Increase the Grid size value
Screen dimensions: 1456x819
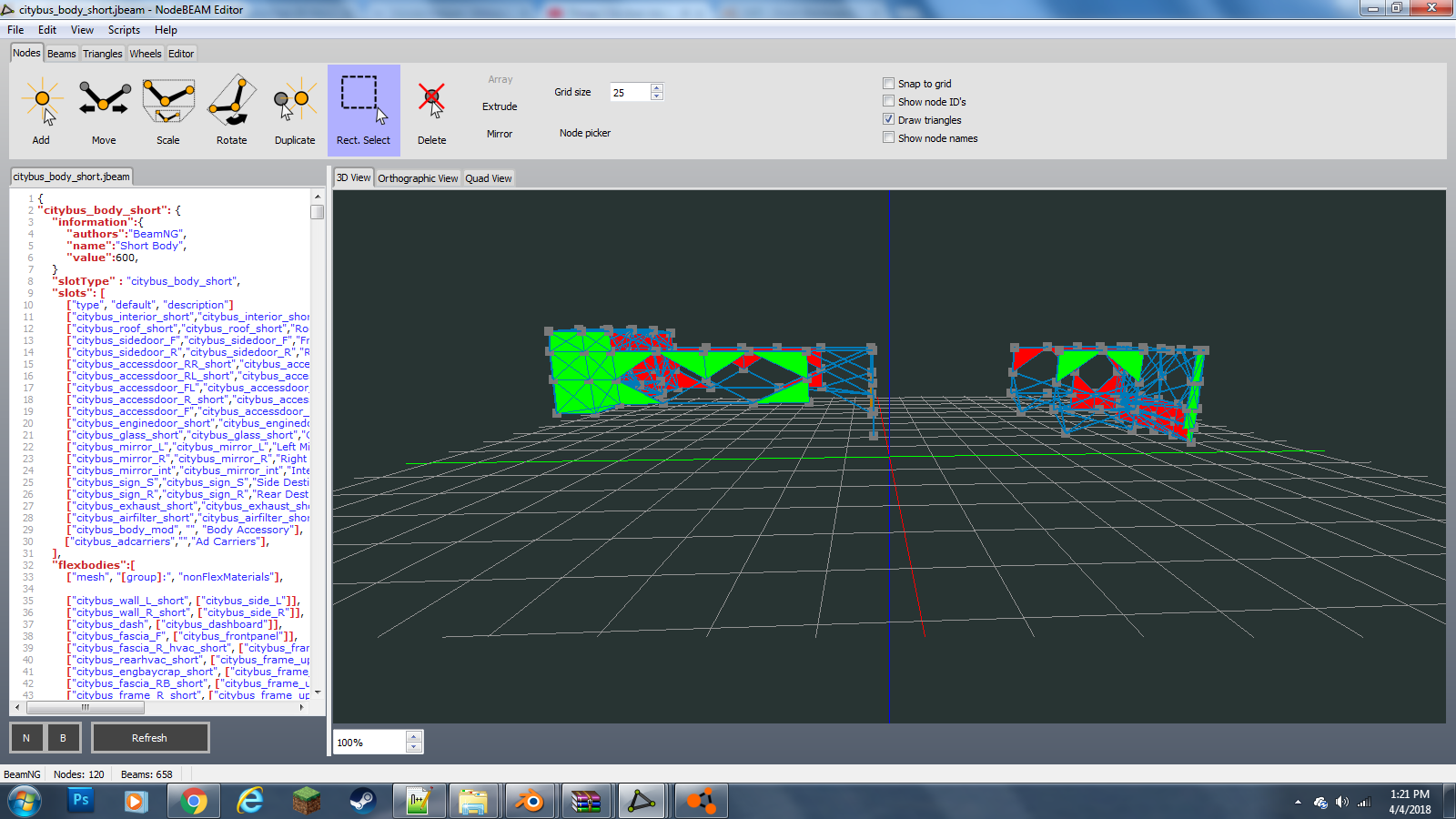pyautogui.click(x=657, y=87)
